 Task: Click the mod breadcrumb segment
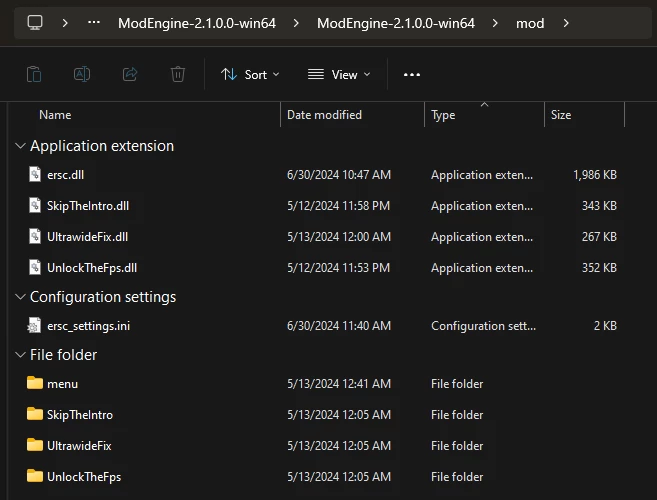click(x=530, y=23)
